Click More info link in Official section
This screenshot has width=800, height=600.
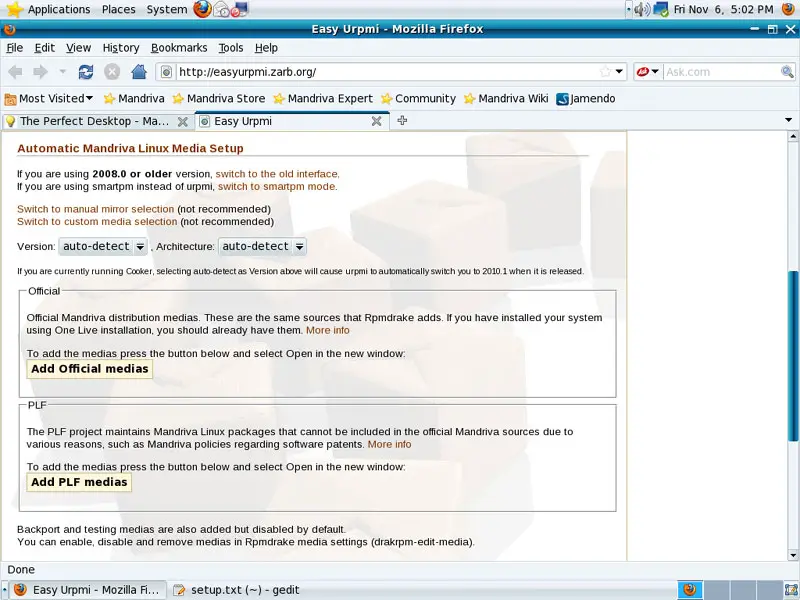point(328,330)
